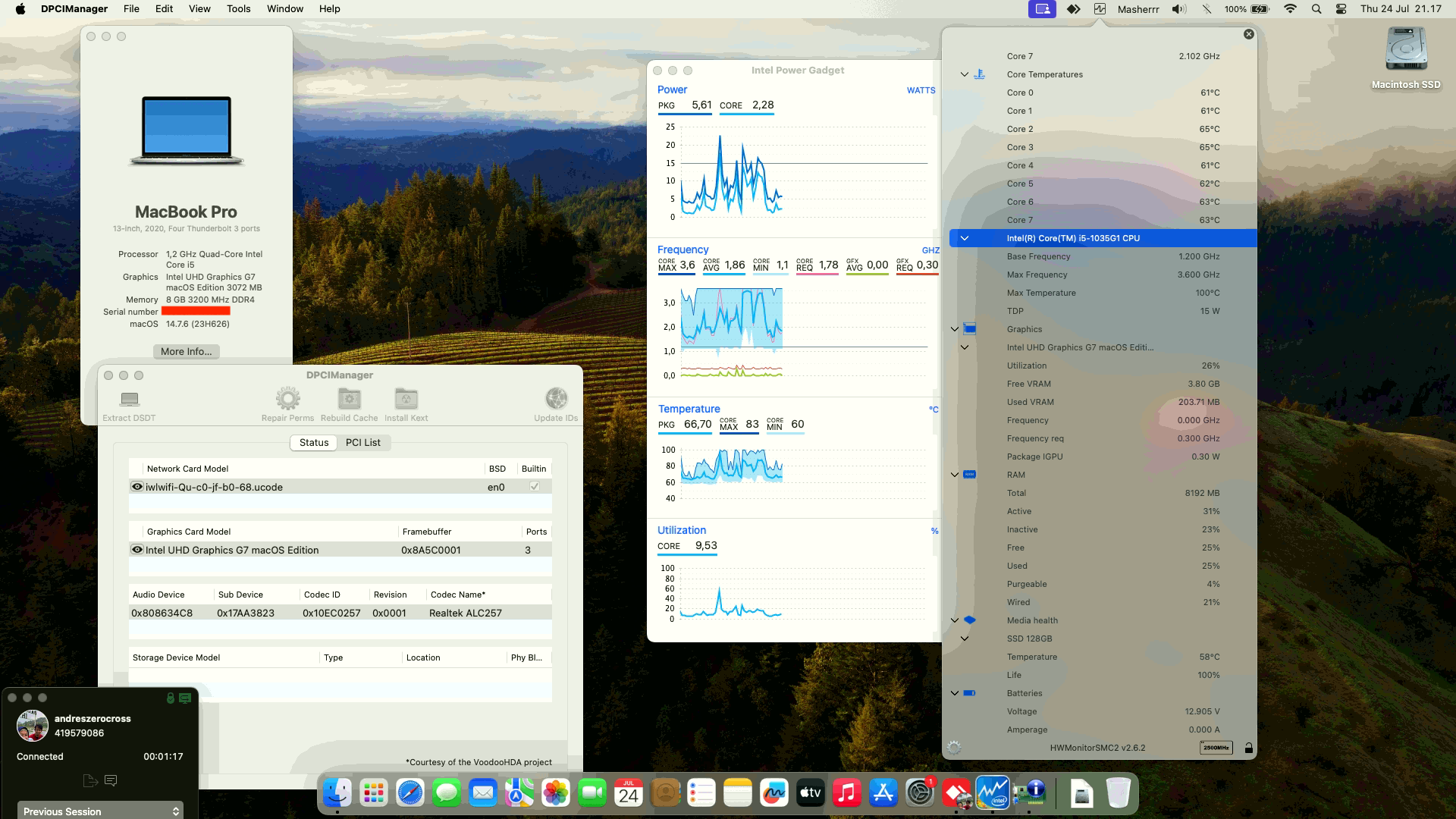Viewport: 1456px width, 819px height.
Task: Click the Repair Perms toolbar icon
Action: tap(287, 400)
